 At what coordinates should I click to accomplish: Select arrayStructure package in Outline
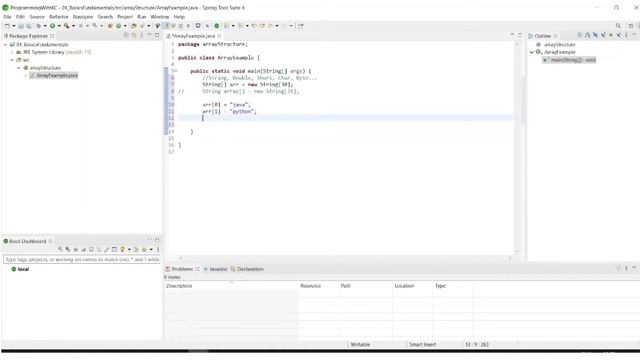coord(556,44)
